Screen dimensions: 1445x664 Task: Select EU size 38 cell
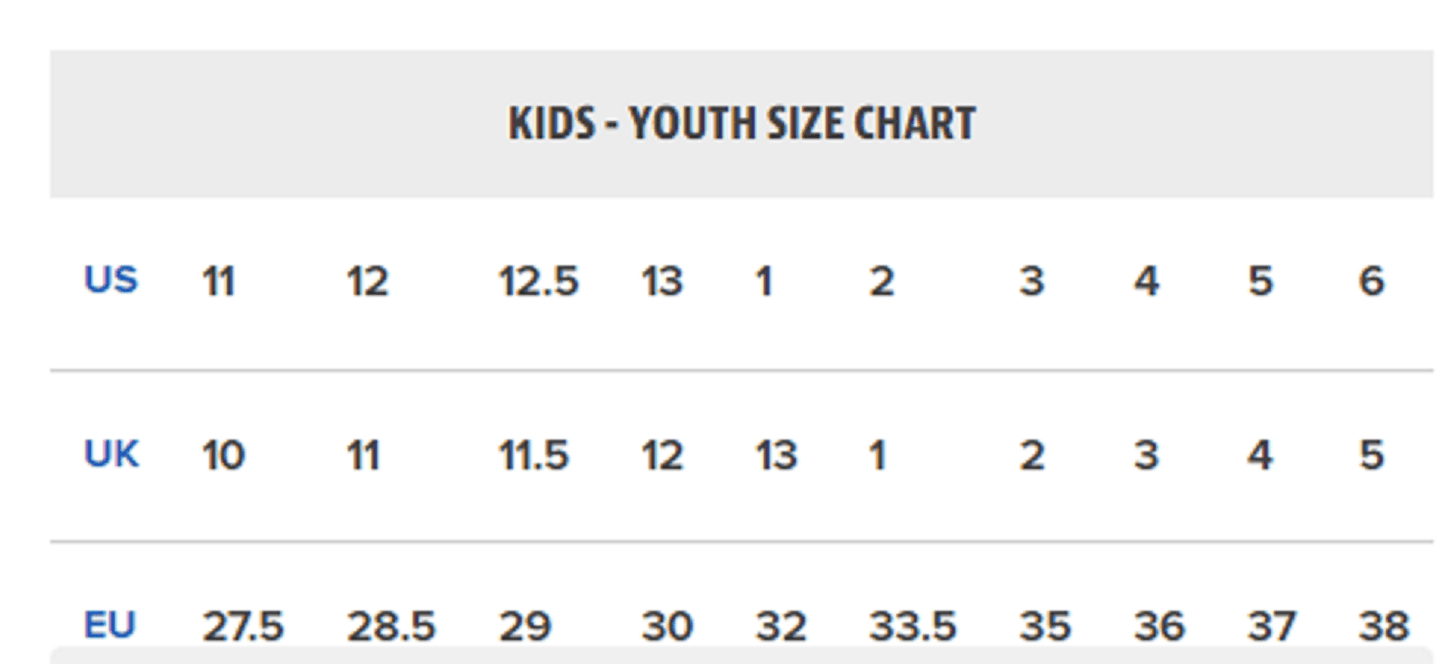(1384, 627)
